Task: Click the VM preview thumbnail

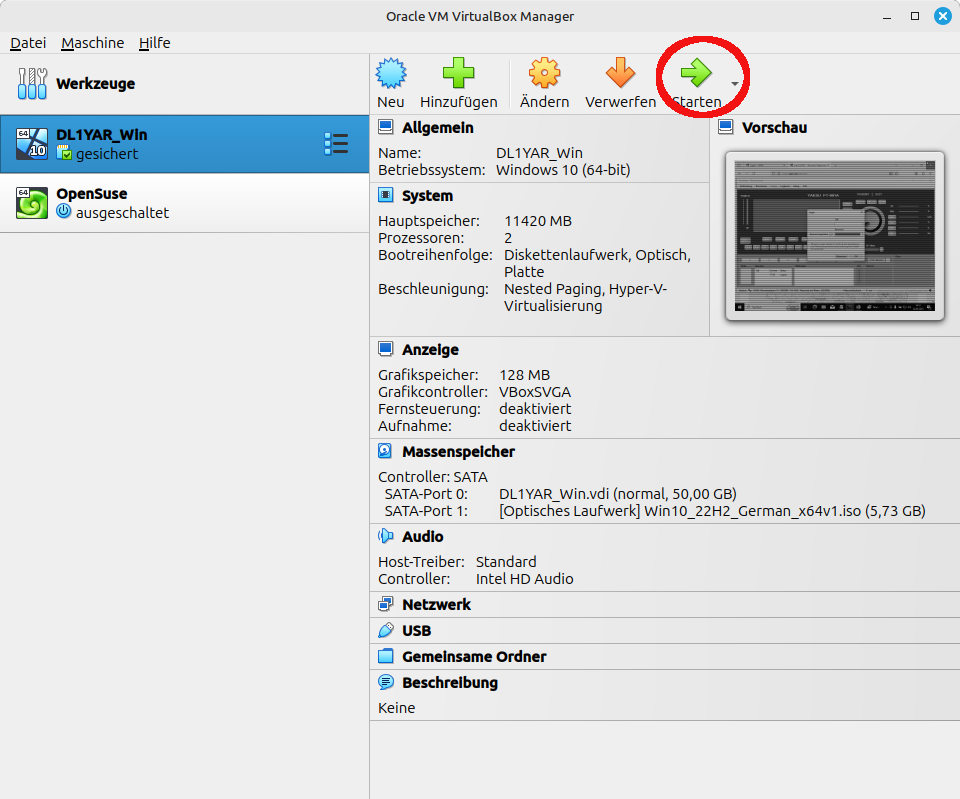Action: tap(833, 237)
